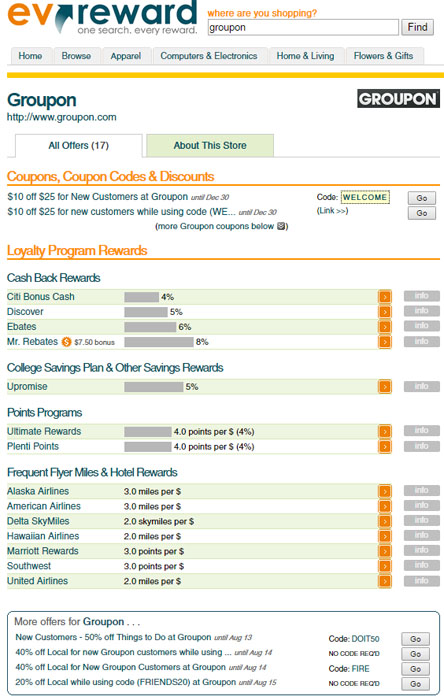The width and height of the screenshot is (444, 700).
Task: Open Flowers & Gifts menu item
Action: pos(383,56)
